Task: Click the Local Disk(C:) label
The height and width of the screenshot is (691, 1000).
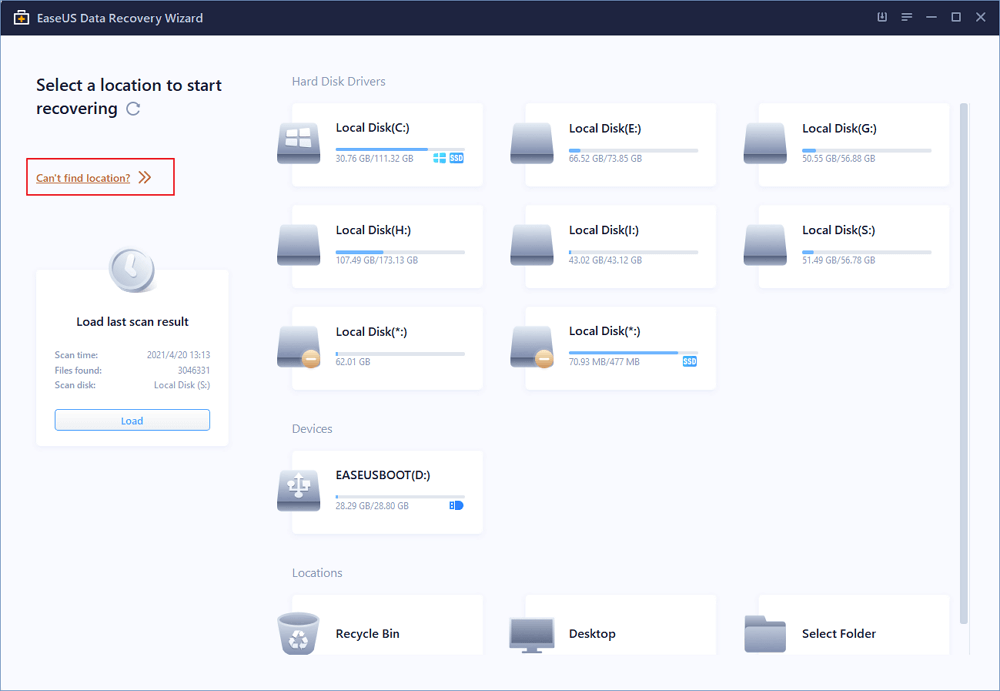Action: [372, 128]
